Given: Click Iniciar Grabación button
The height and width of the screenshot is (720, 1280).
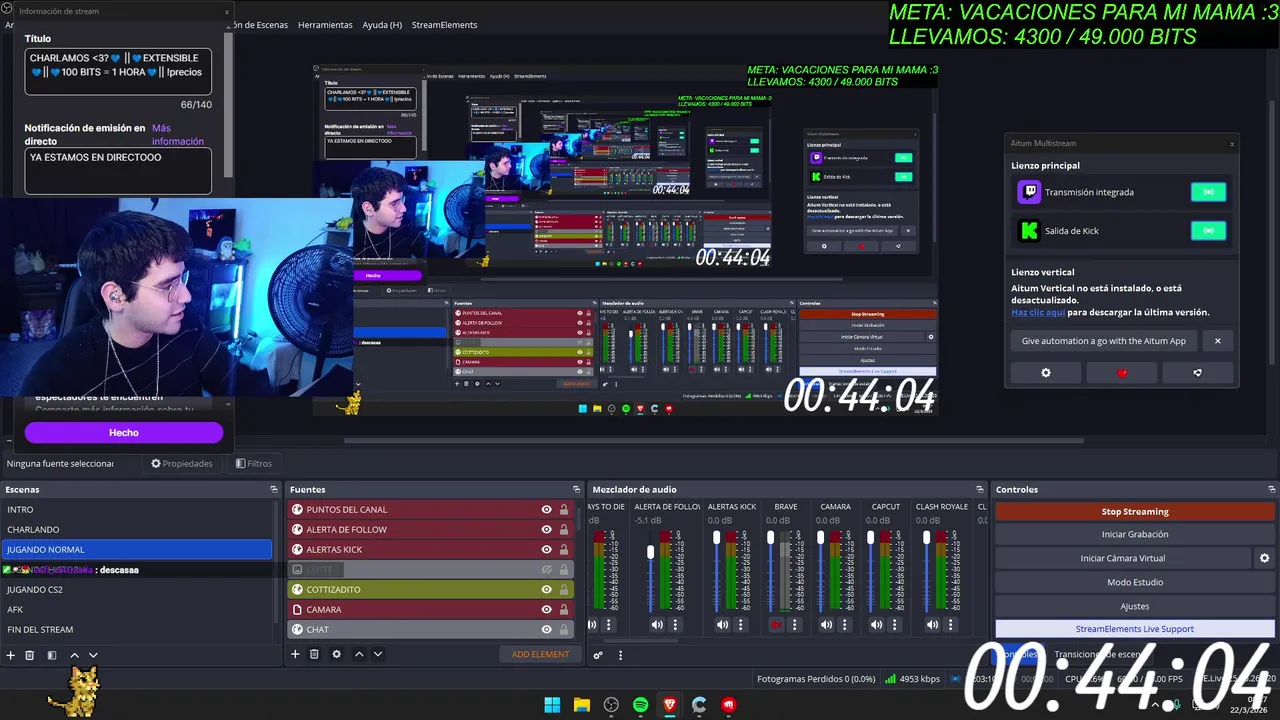Looking at the screenshot, I should [x=1135, y=535].
